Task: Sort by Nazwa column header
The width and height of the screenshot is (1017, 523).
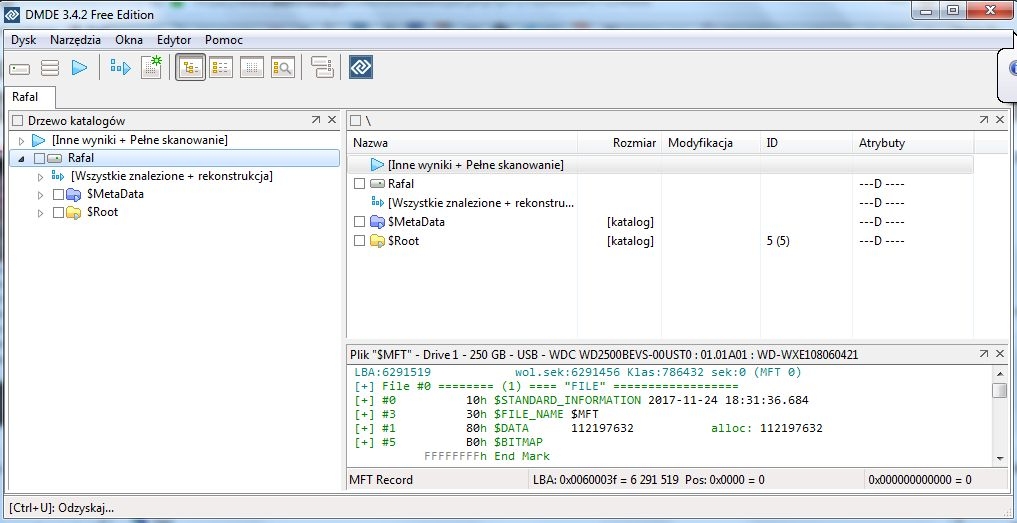Action: click(x=462, y=143)
